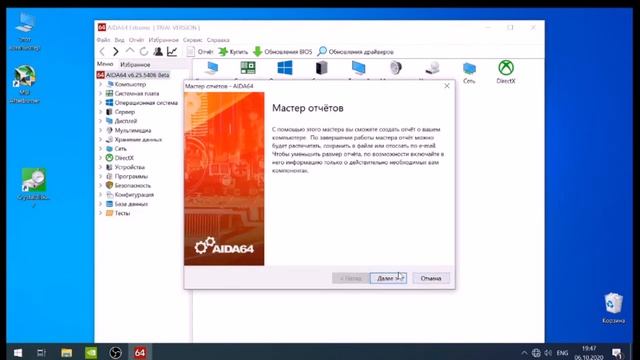Select Сеть in the sidebar tree
640x360 pixels.
point(116,149)
